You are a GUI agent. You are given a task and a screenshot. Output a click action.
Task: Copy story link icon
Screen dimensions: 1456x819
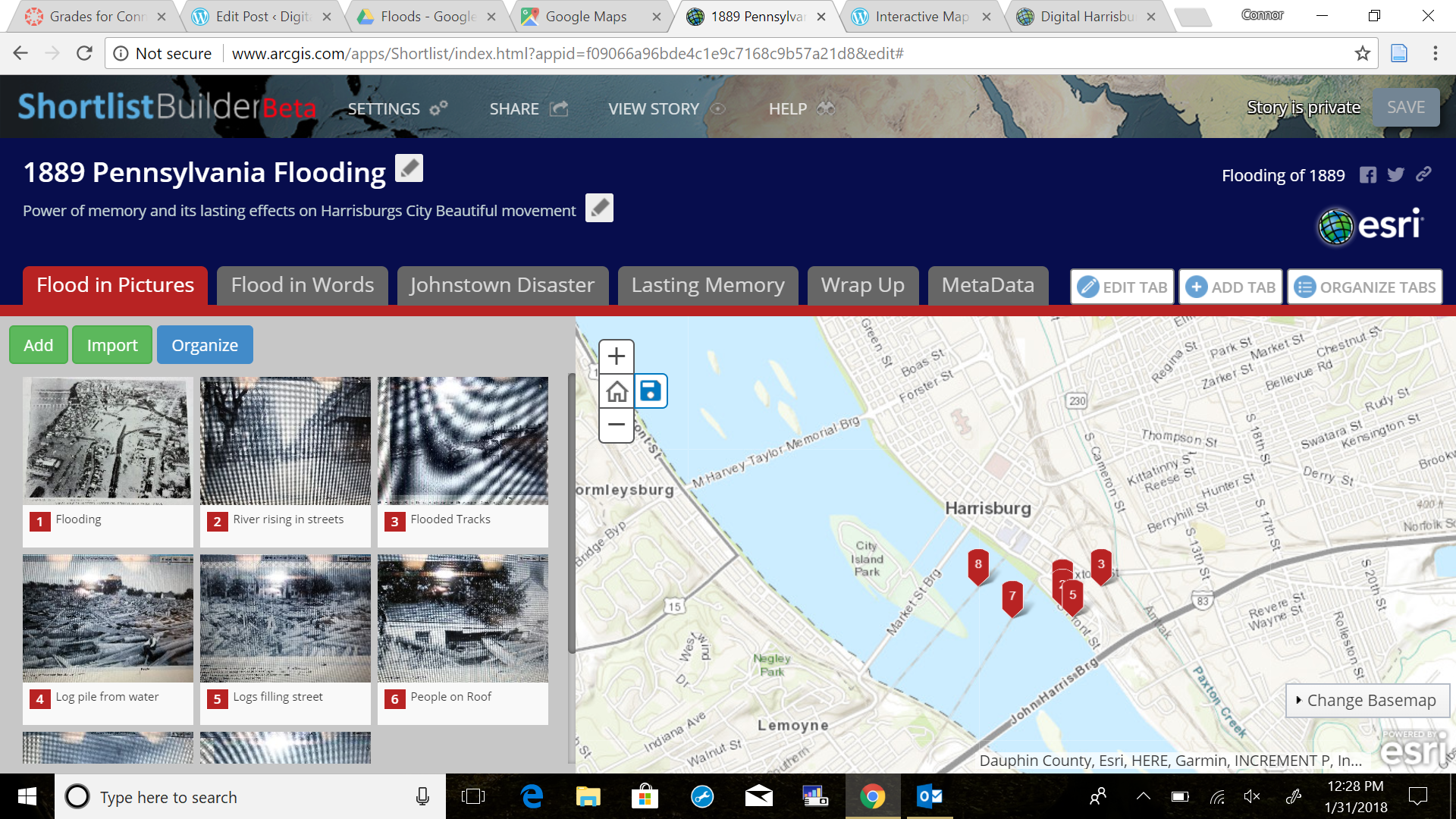[1423, 174]
